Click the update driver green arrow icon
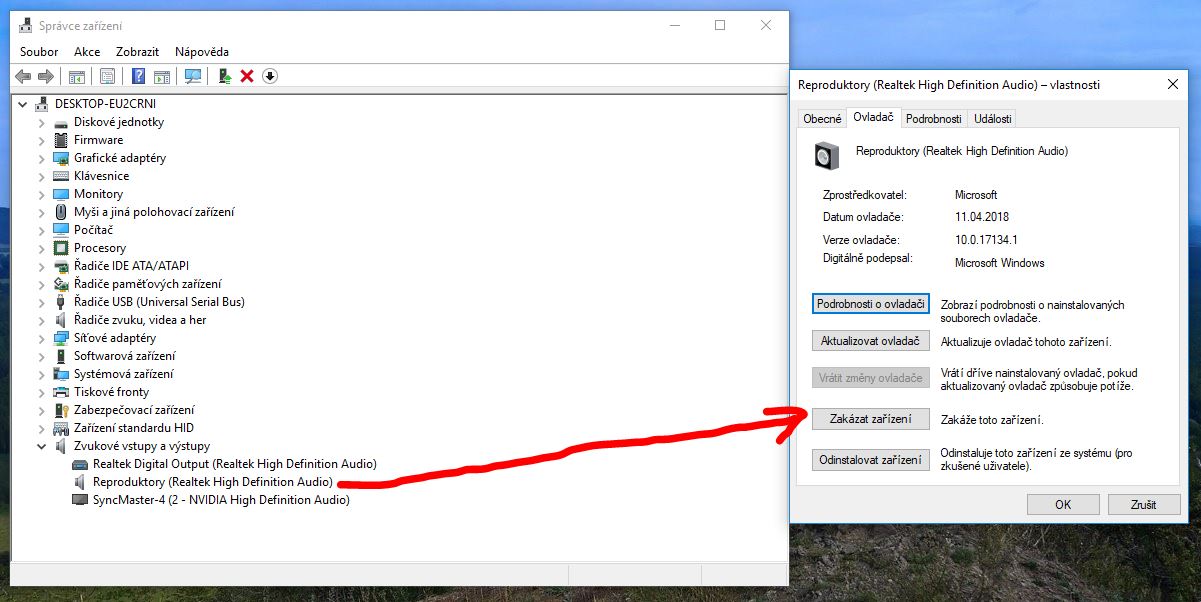 [x=225, y=76]
